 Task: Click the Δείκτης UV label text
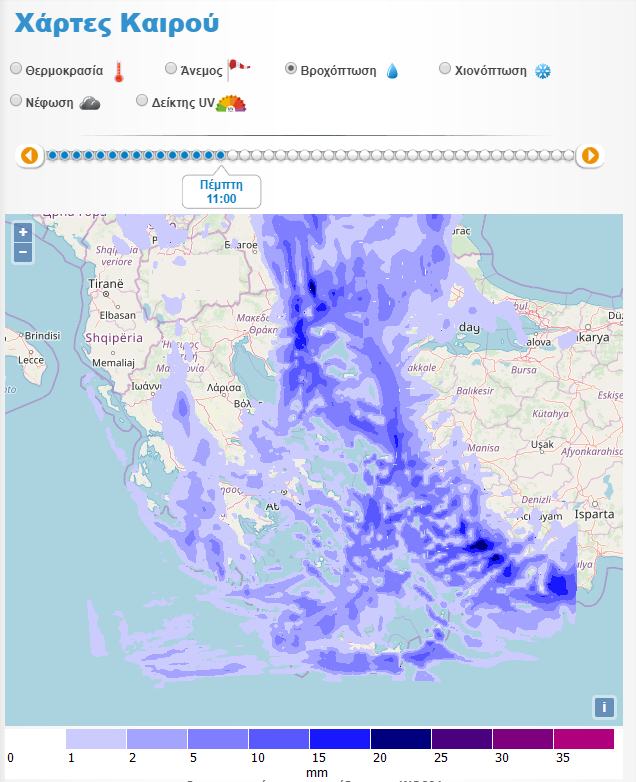click(x=183, y=103)
